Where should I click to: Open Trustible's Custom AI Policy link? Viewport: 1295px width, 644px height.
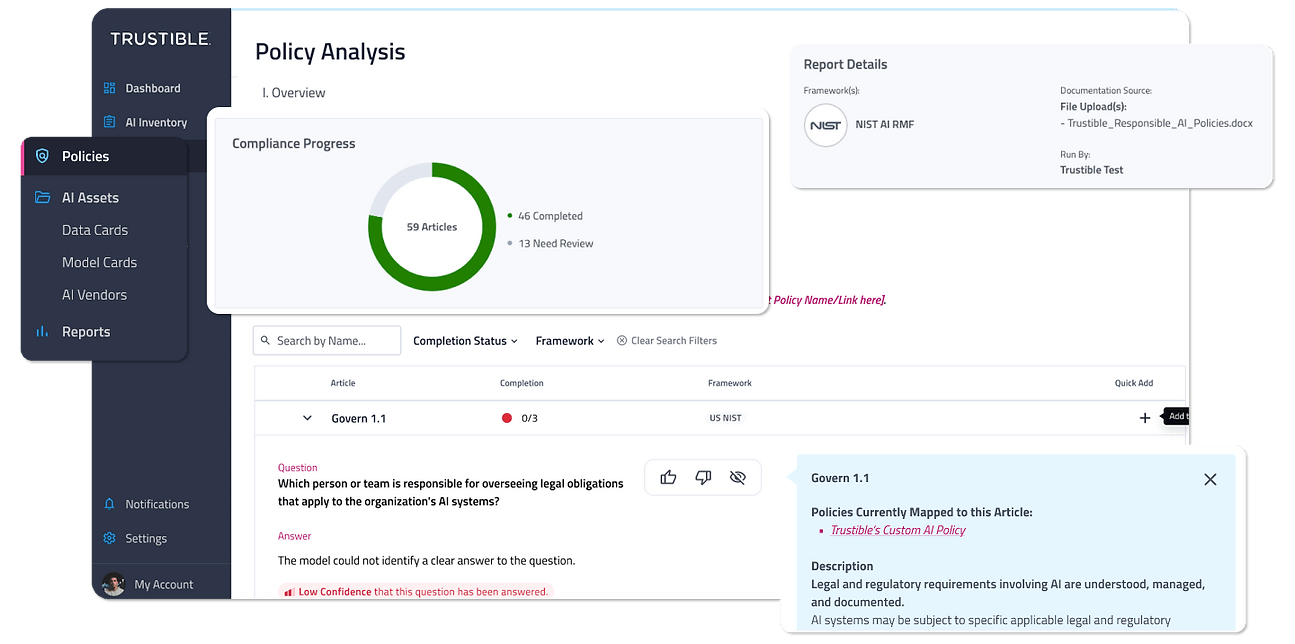click(x=898, y=530)
